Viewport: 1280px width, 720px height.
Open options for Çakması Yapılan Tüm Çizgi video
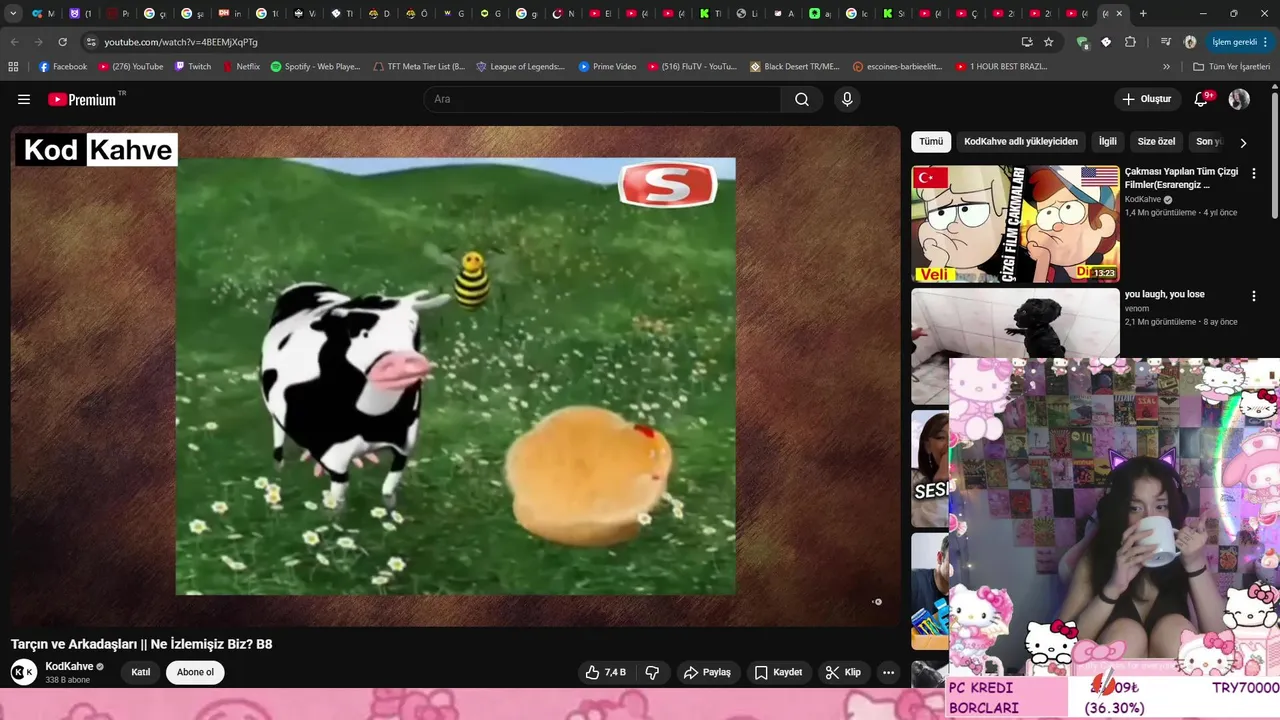[x=1253, y=173]
